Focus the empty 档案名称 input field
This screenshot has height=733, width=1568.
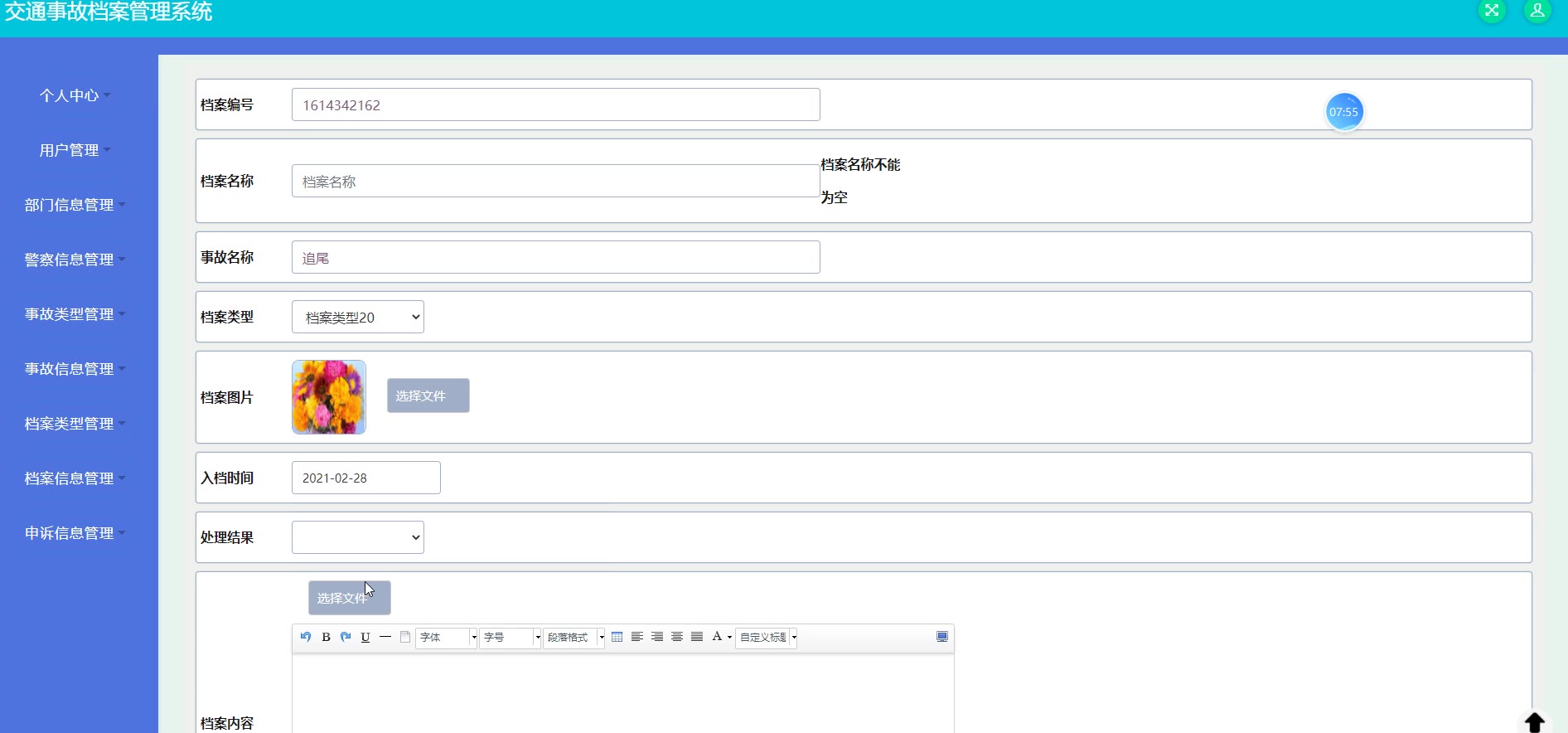point(556,181)
